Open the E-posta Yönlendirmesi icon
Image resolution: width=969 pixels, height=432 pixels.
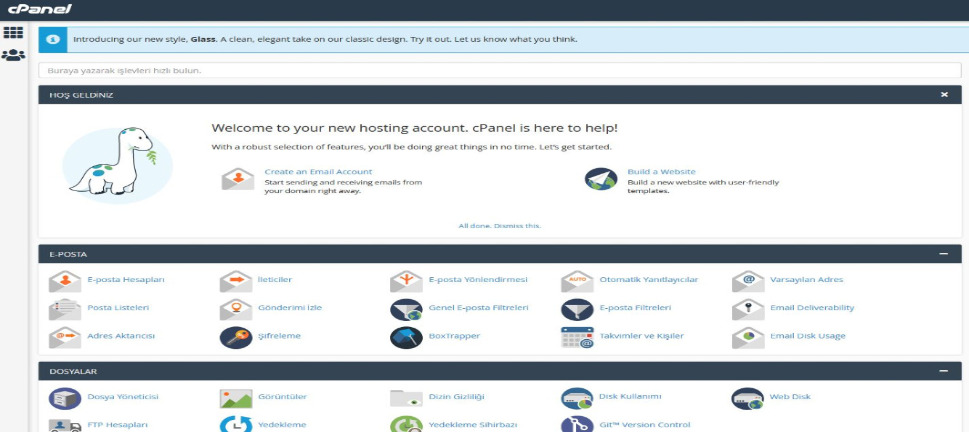(x=406, y=281)
